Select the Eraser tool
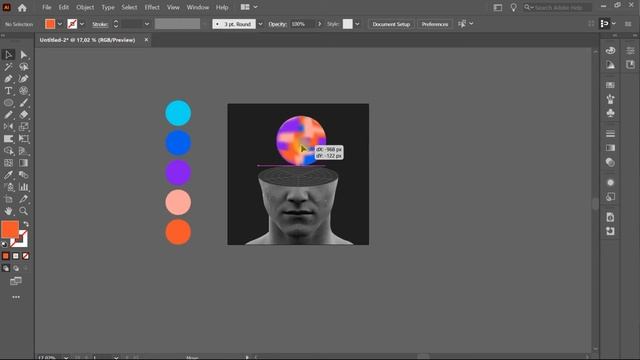 click(x=24, y=115)
